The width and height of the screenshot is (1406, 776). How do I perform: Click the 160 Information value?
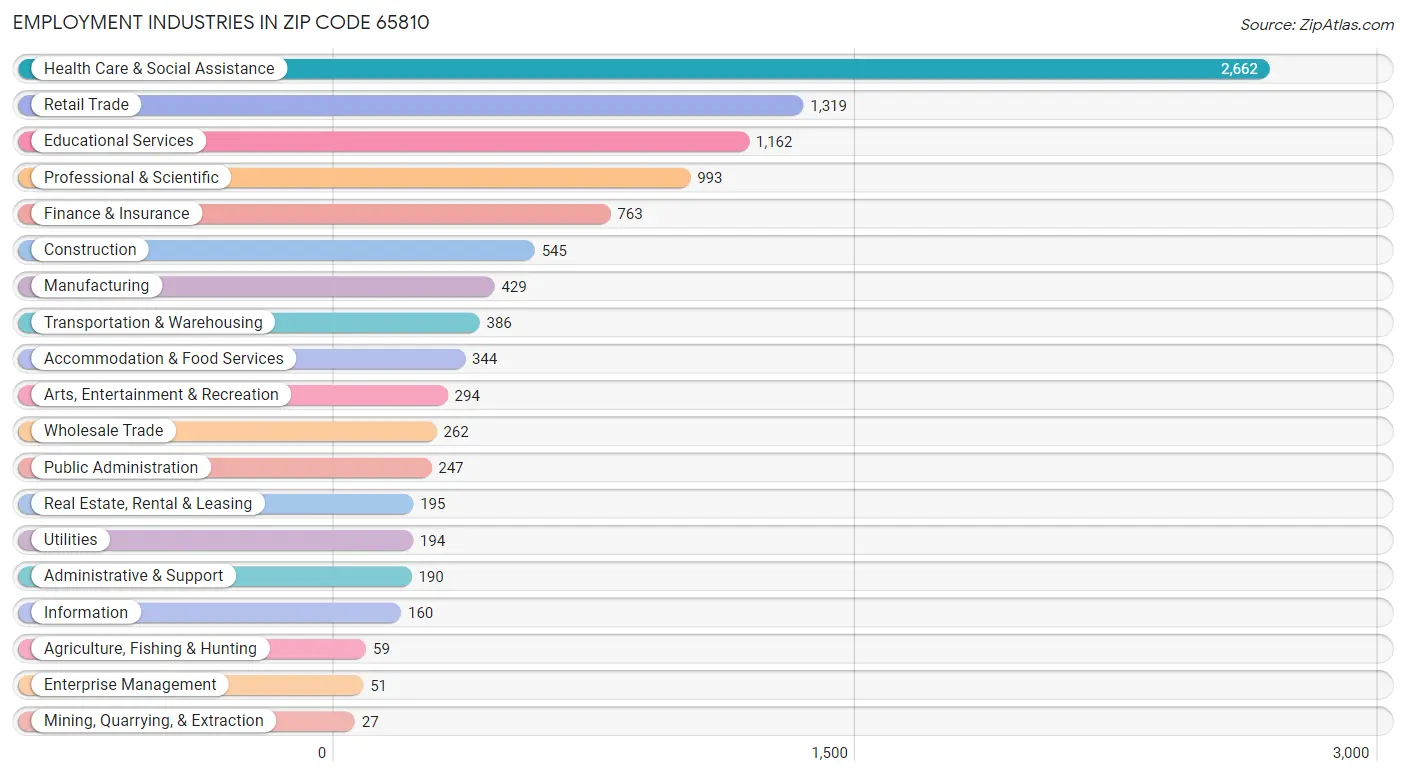421,613
